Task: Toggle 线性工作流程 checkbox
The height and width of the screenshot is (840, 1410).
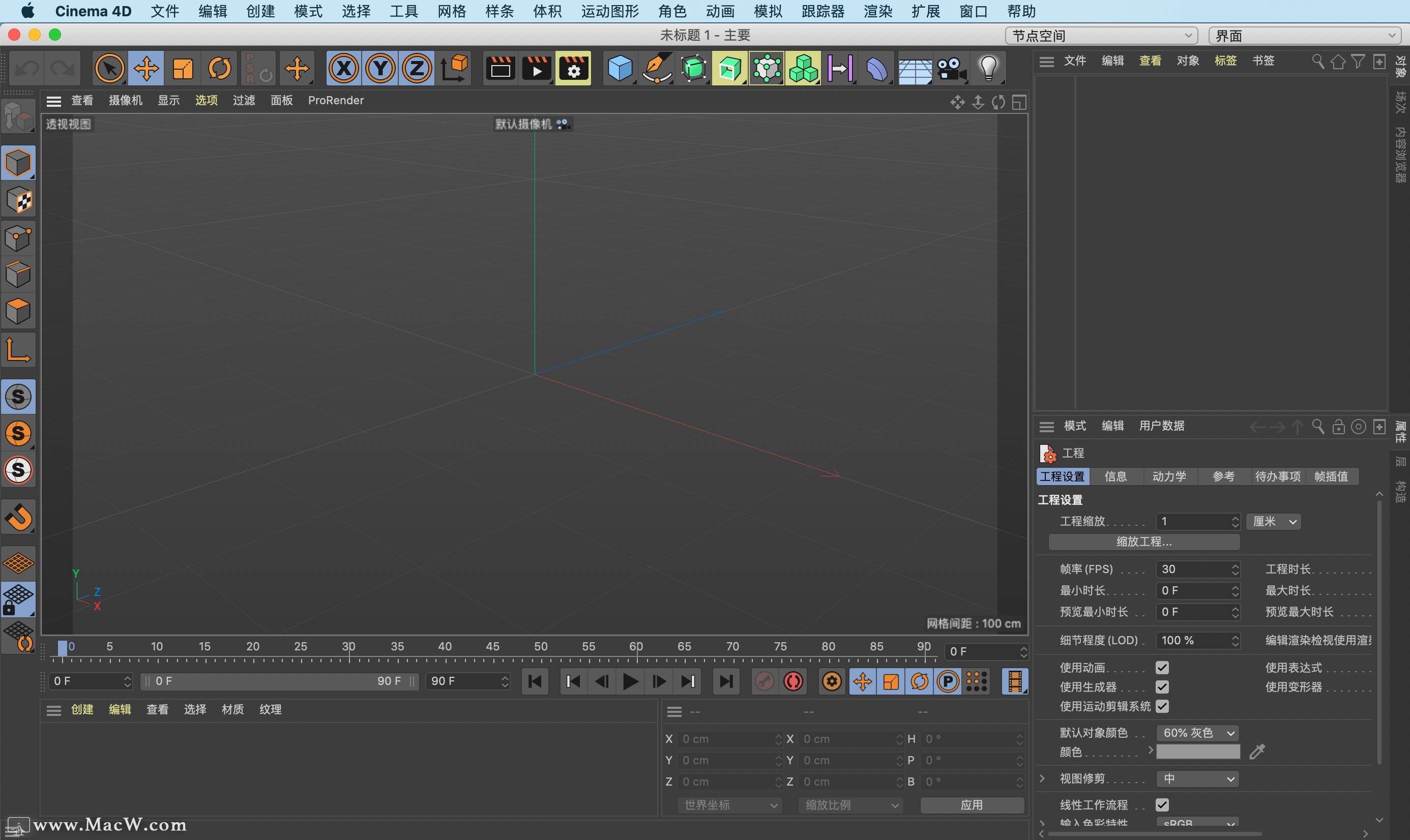Action: [x=1162, y=805]
